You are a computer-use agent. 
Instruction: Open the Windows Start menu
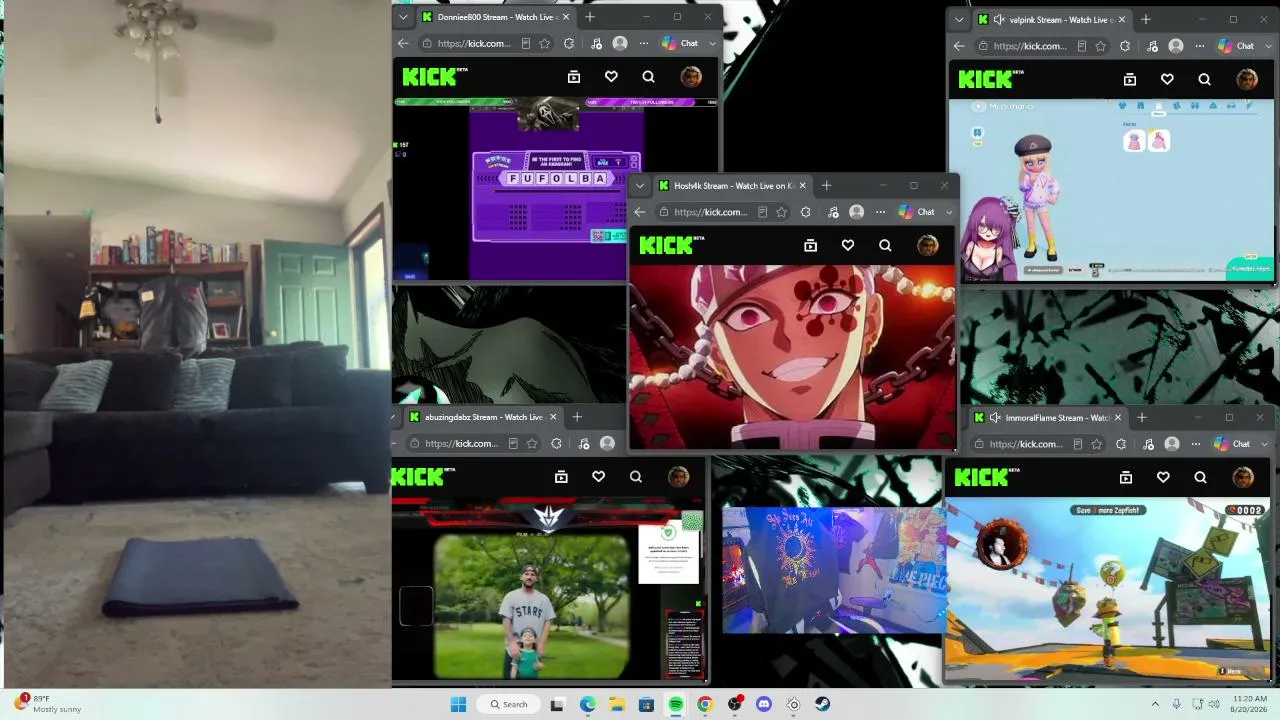pos(458,704)
